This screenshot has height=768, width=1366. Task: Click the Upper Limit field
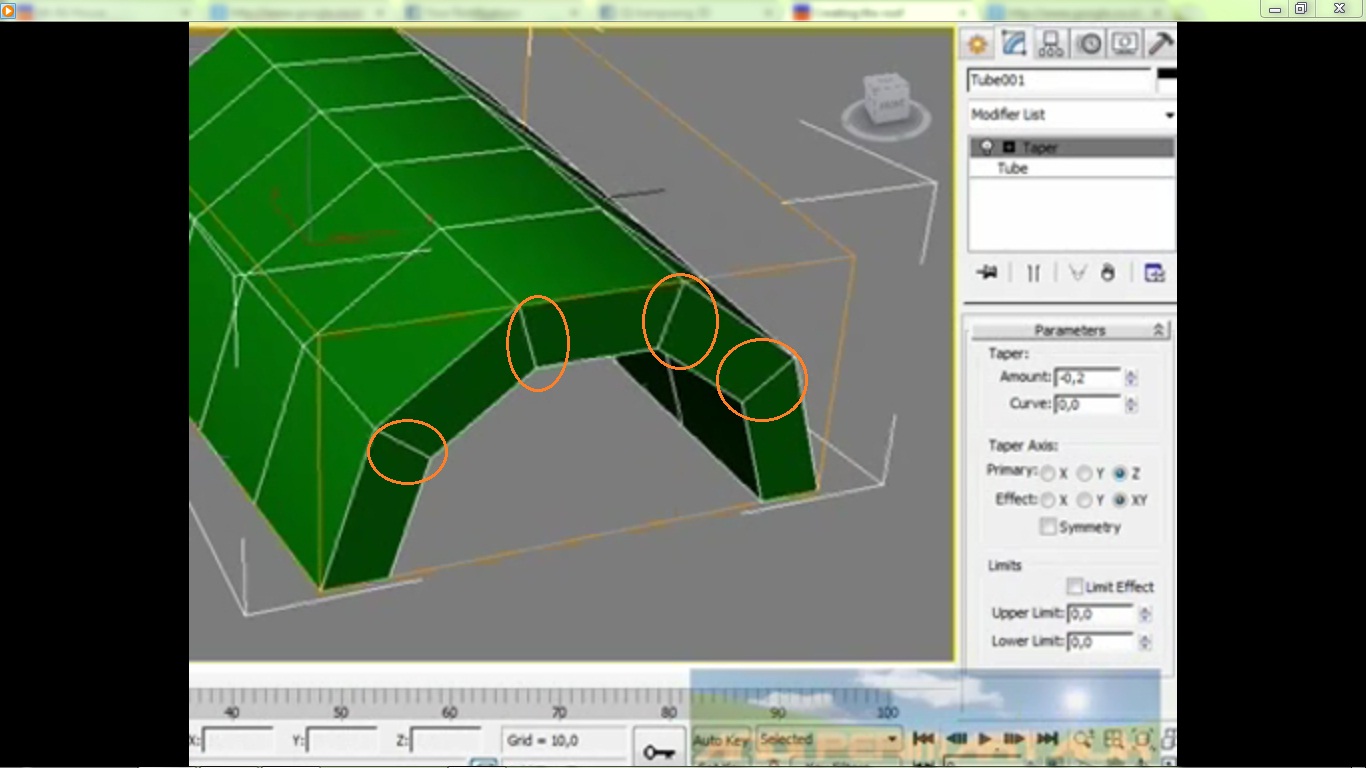[x=1101, y=613]
